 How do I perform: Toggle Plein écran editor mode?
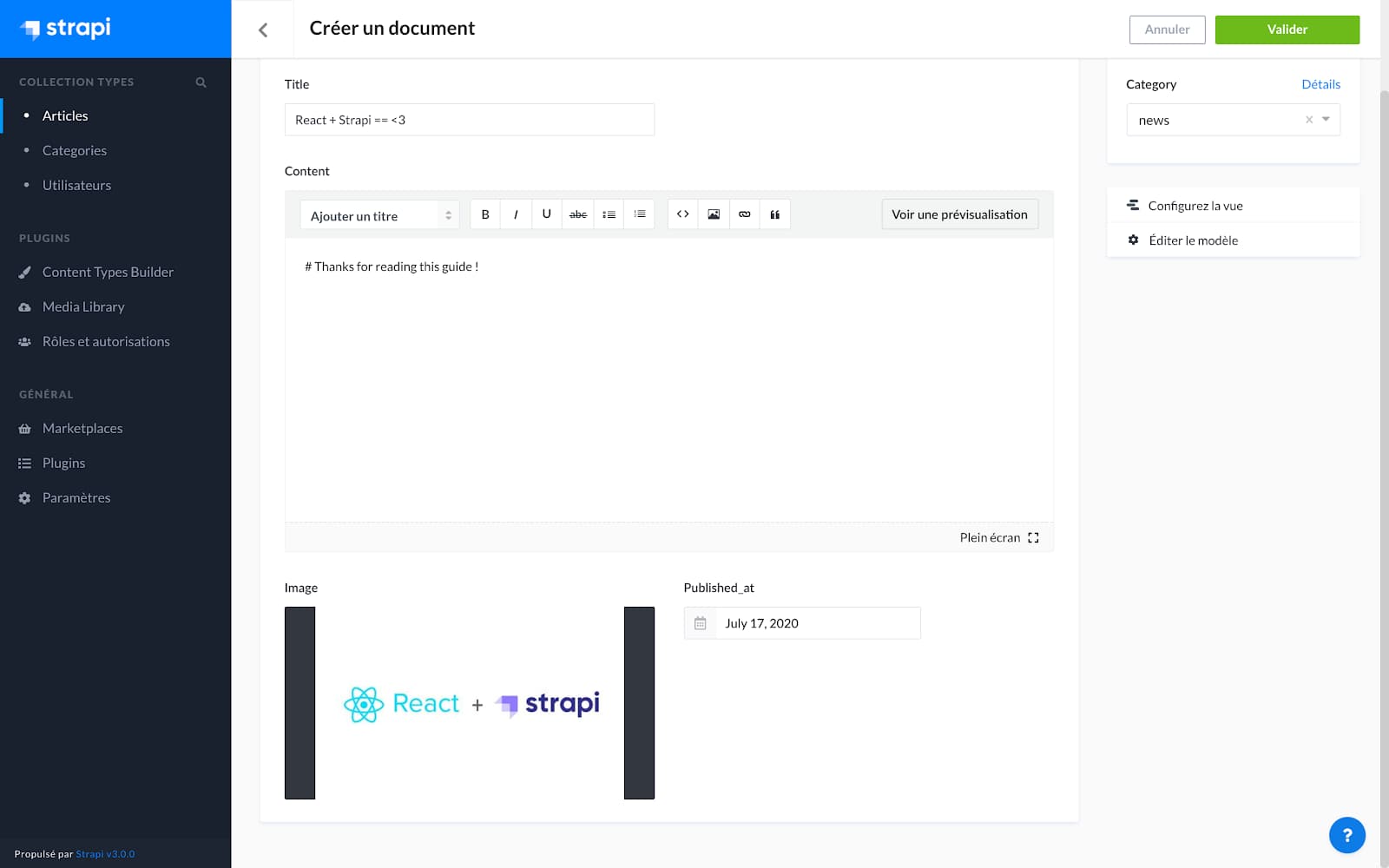point(1000,537)
